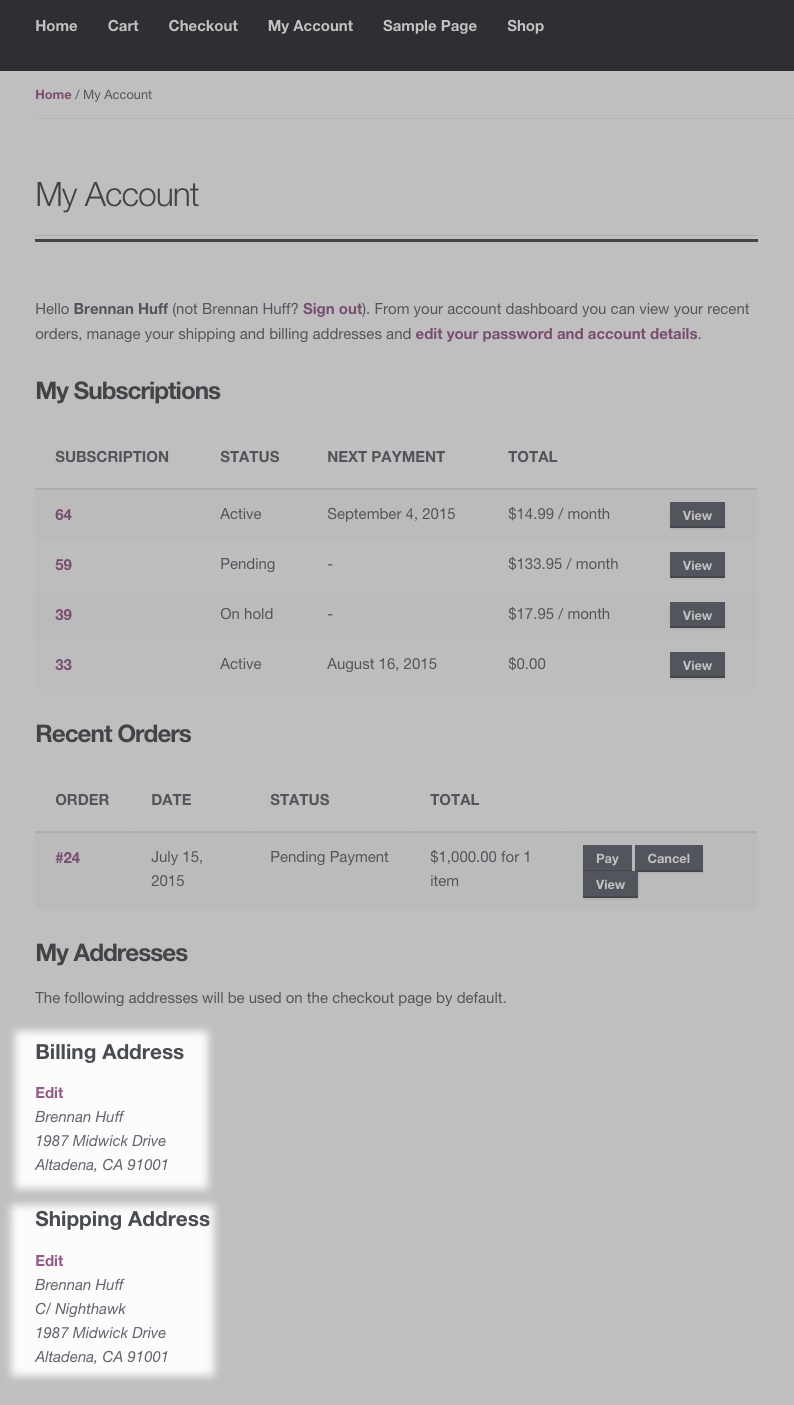Viewport: 794px width, 1405px height.
Task: Open the Checkout page
Action: 203,26
